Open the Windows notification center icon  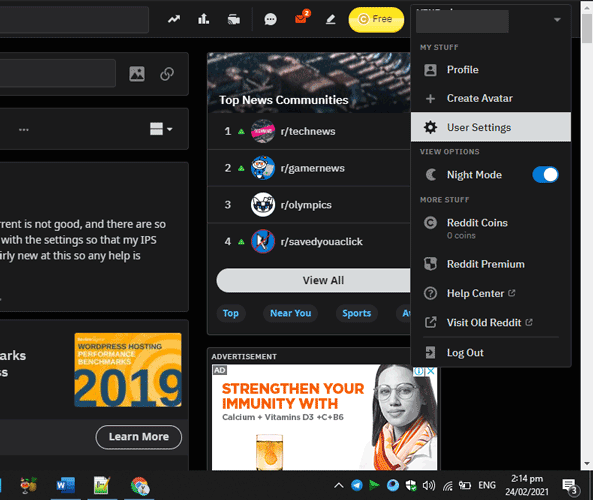[x=570, y=486]
